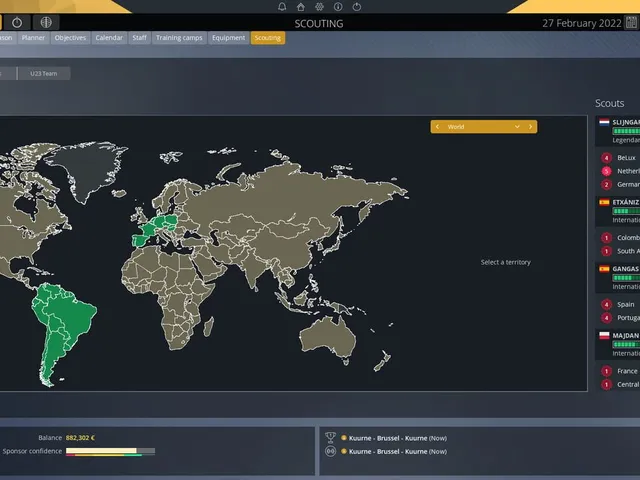Click the BeLux assignment text
Screen dimensions: 640x480
626,158
